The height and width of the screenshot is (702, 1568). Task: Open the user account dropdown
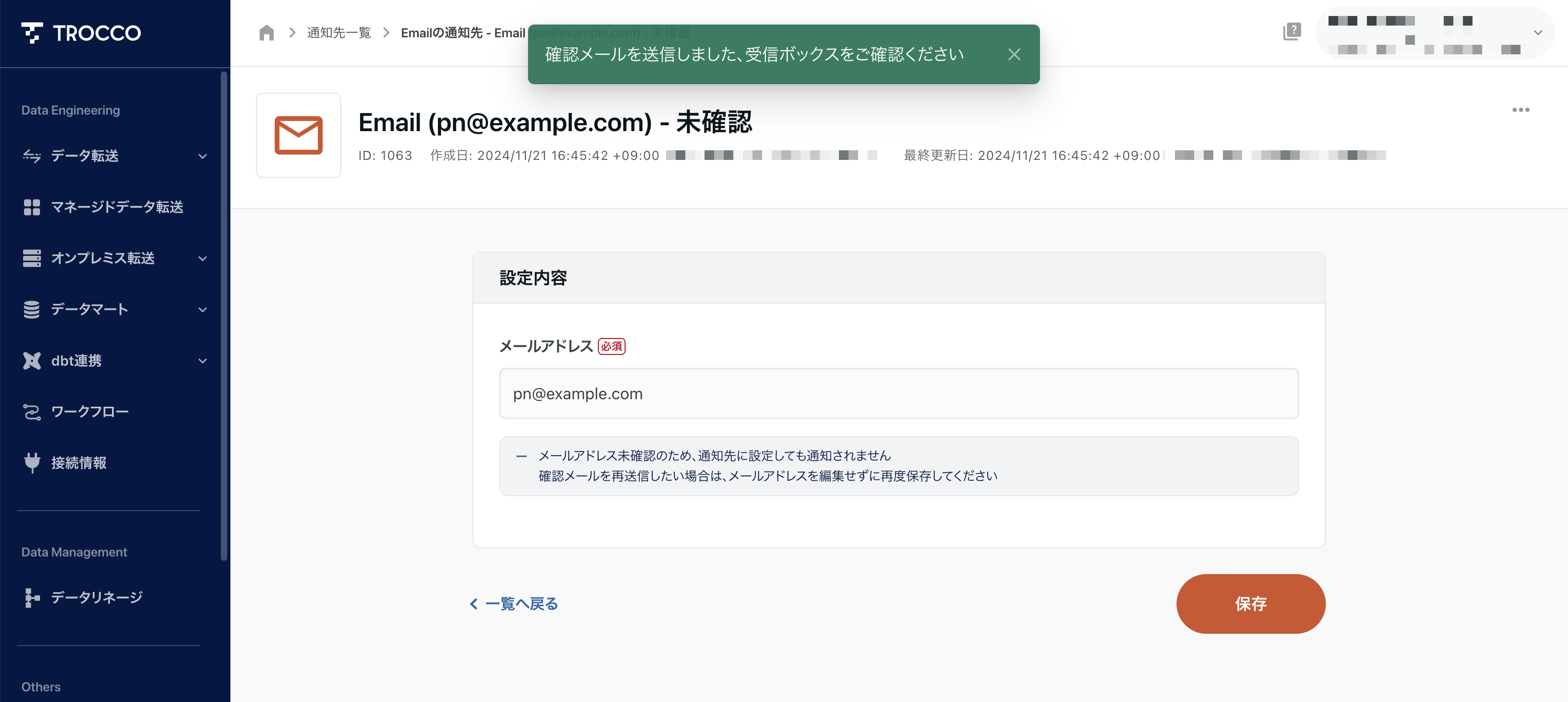coord(1435,33)
